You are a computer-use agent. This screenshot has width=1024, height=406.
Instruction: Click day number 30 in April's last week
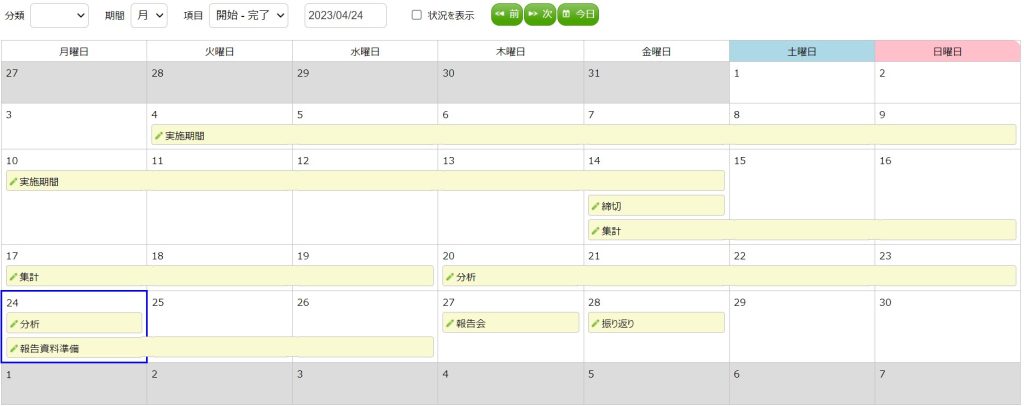(885, 302)
